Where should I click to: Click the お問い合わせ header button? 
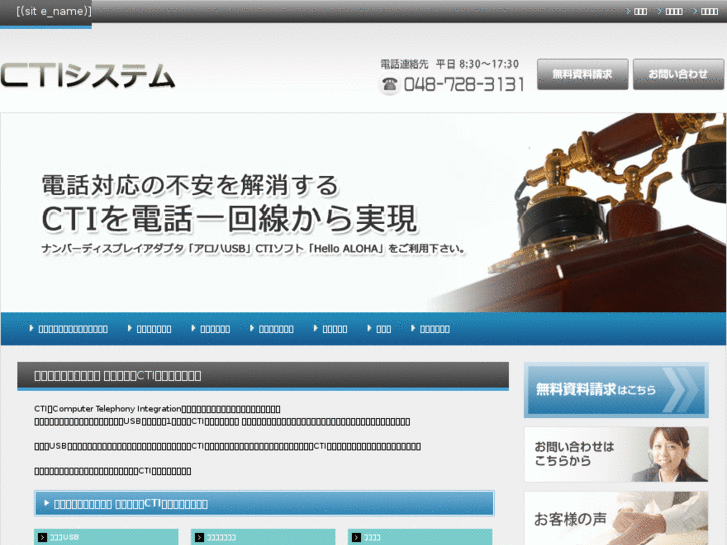click(678, 74)
